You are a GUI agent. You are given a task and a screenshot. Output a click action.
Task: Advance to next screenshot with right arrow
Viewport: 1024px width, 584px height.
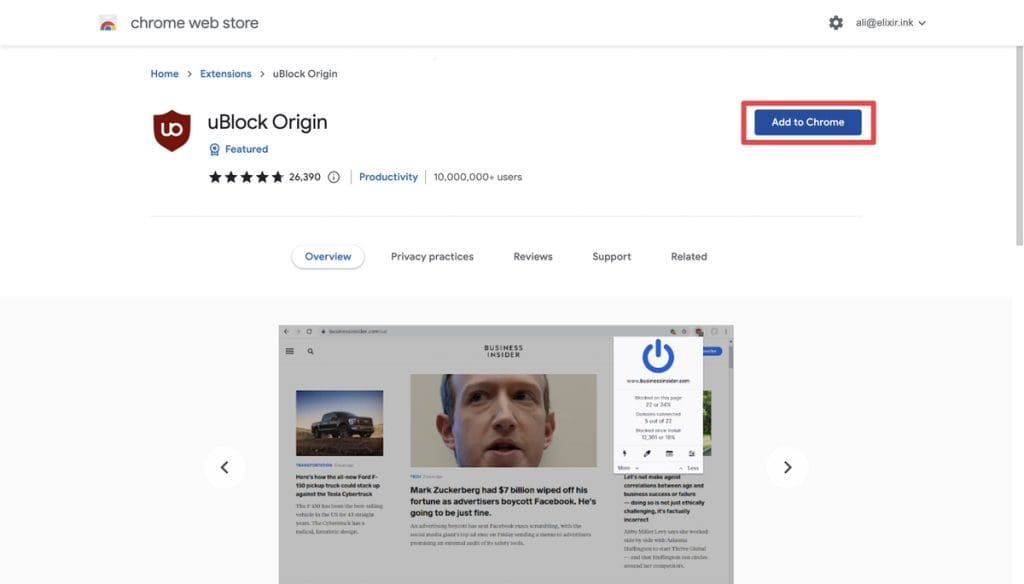click(x=787, y=467)
